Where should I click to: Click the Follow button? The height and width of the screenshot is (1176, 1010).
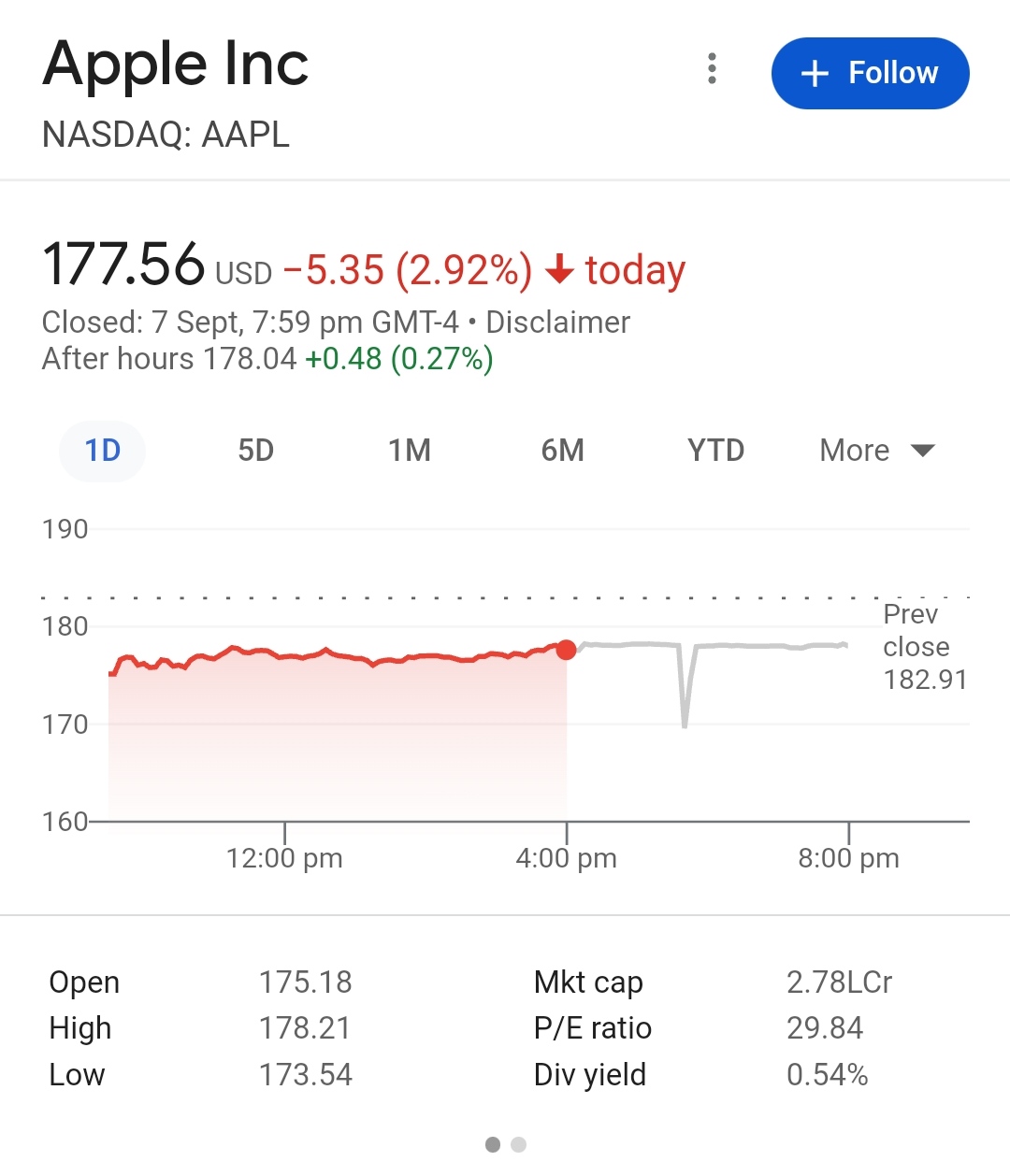click(870, 73)
